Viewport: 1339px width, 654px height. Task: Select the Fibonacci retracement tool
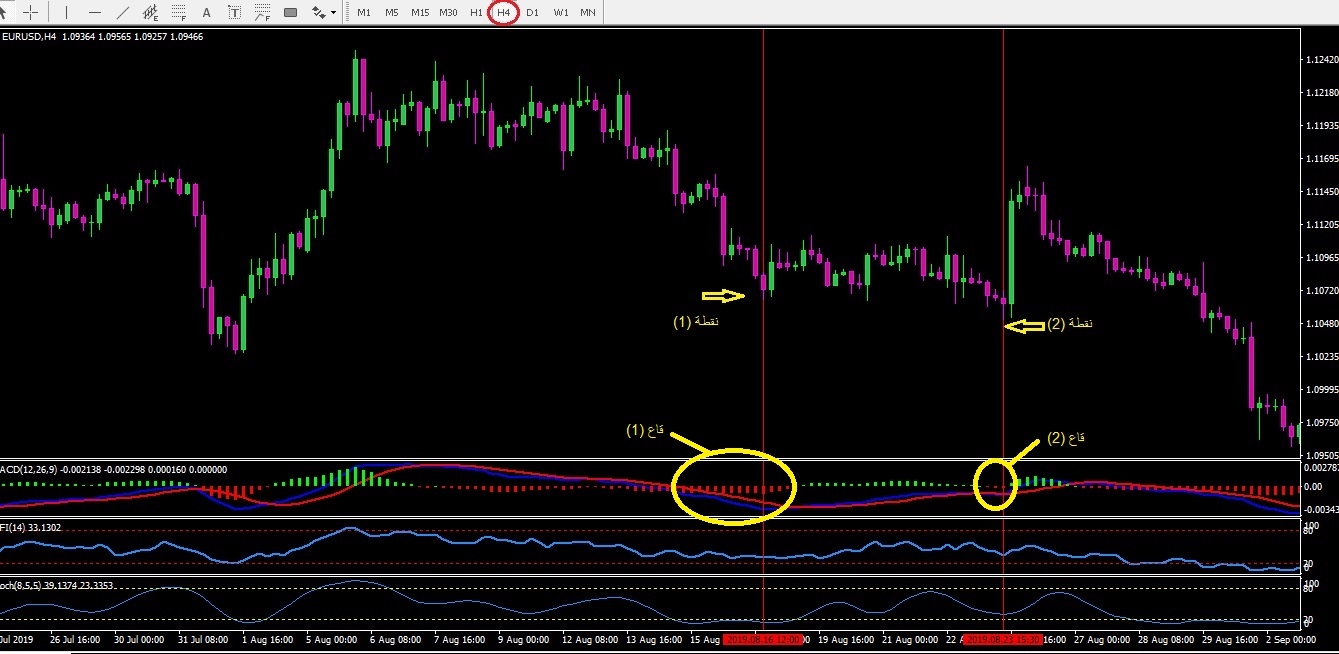179,13
